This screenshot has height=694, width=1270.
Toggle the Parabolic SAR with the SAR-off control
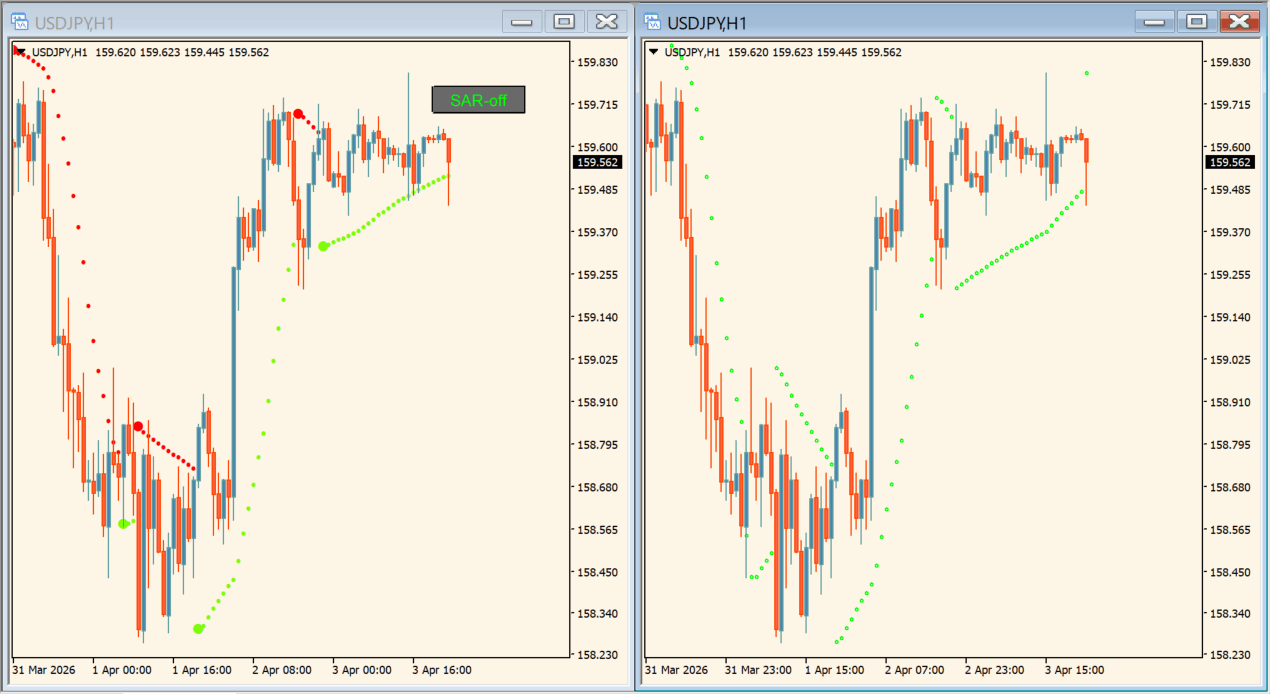tap(477, 99)
